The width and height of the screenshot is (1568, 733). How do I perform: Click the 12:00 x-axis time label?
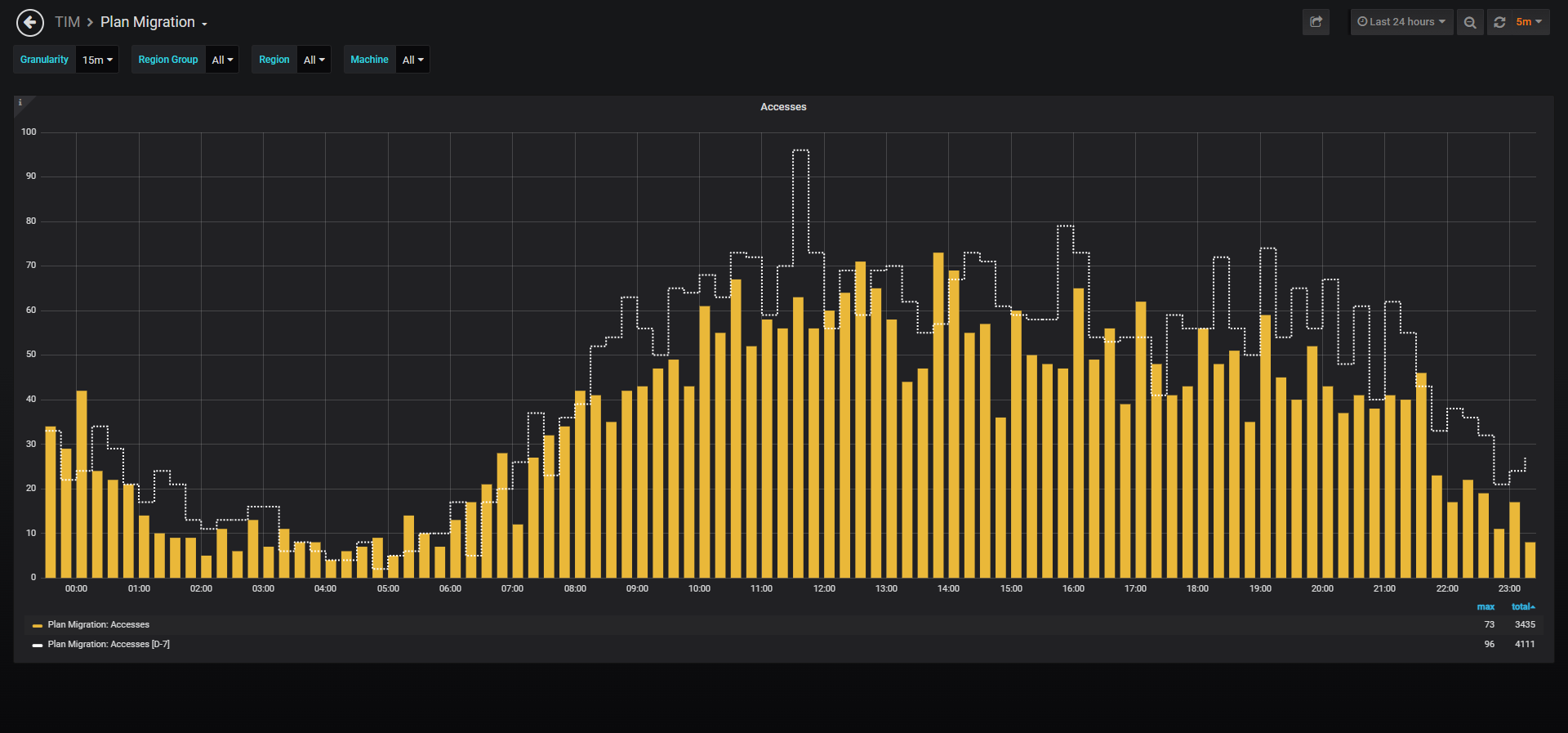(x=824, y=588)
